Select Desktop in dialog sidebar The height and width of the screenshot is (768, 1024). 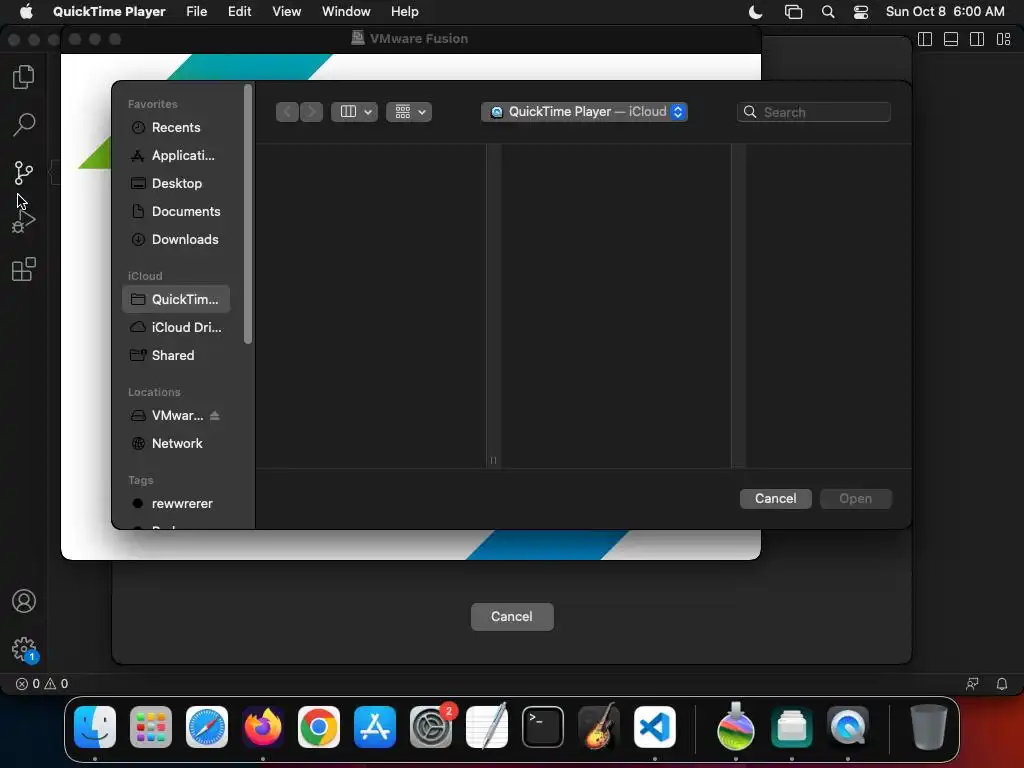tap(176, 184)
